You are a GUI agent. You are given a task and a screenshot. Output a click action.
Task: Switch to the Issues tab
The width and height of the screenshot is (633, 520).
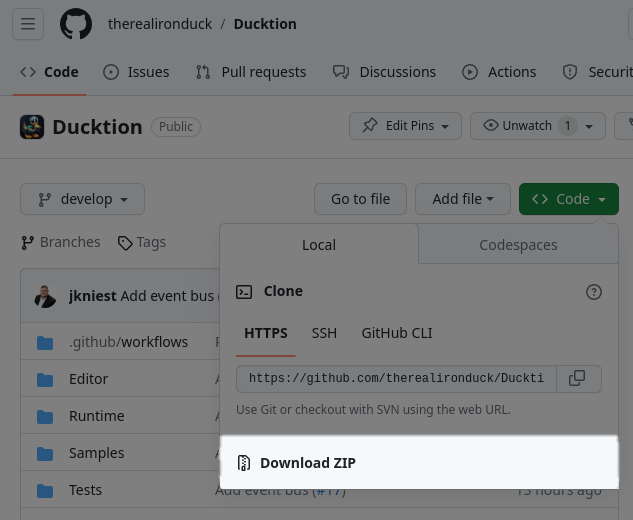pyautogui.click(x=136, y=72)
